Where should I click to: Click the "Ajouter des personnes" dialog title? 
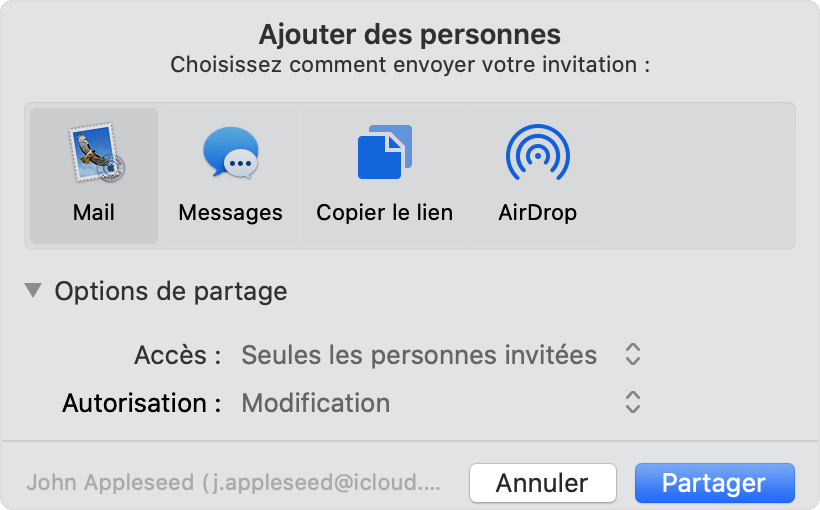tap(410, 34)
